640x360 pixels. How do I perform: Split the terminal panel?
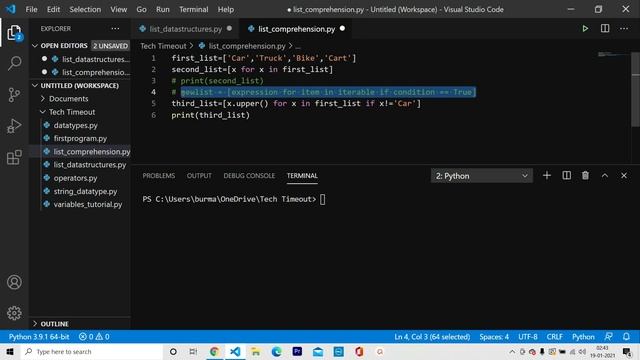pyautogui.click(x=567, y=176)
